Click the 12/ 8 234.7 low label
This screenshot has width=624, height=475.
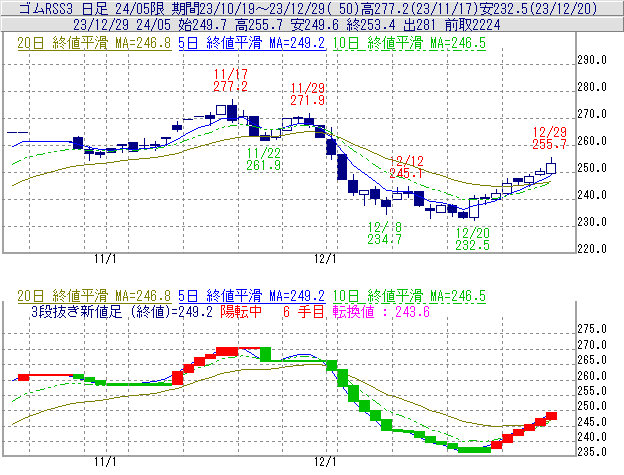pos(384,233)
